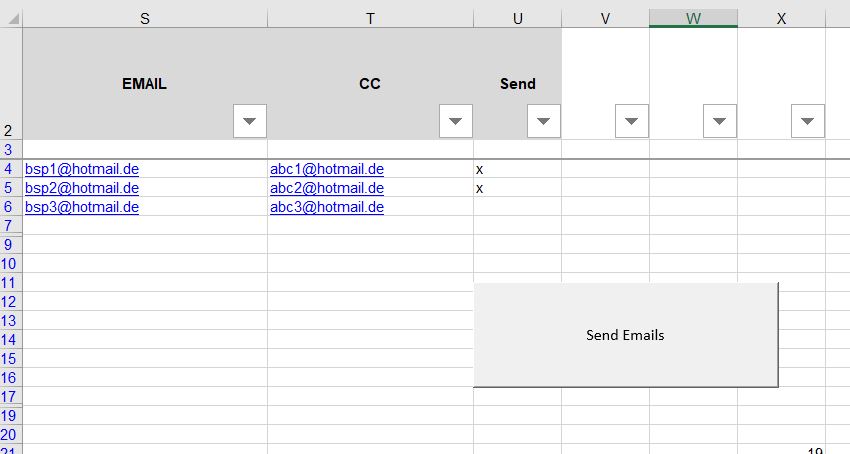Open the bsp2@hotmail.de email link
This screenshot has height=454, width=850.
(82, 188)
